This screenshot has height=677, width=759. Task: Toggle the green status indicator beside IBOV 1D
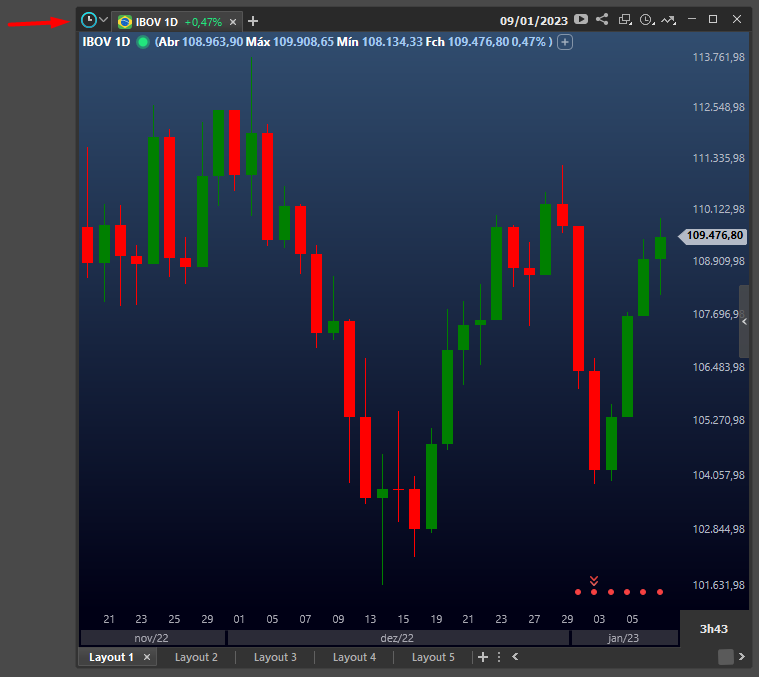[143, 42]
